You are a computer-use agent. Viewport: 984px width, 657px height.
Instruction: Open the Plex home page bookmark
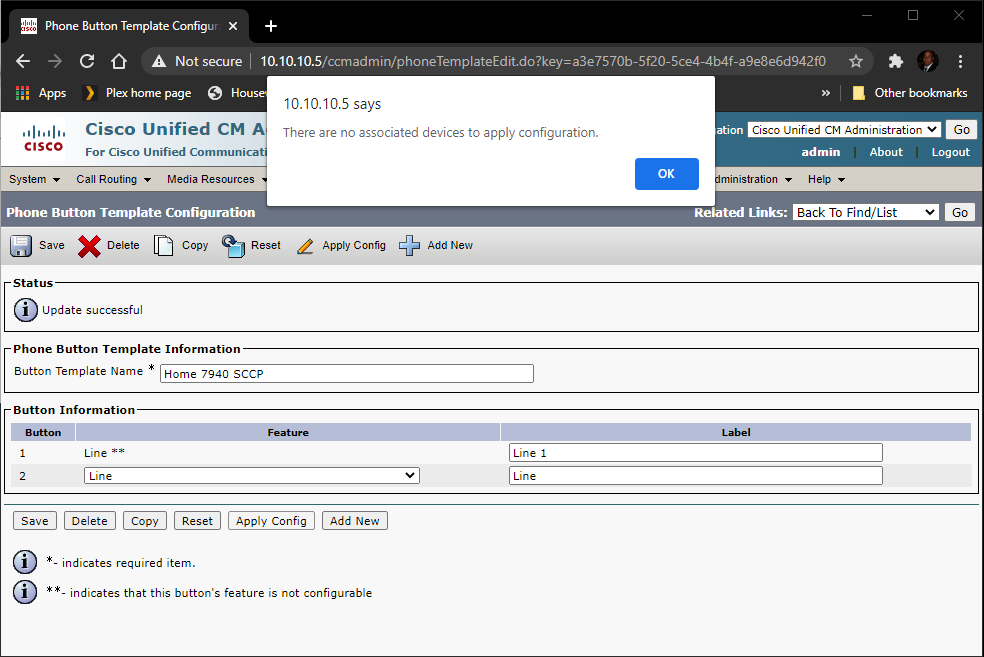coord(138,93)
